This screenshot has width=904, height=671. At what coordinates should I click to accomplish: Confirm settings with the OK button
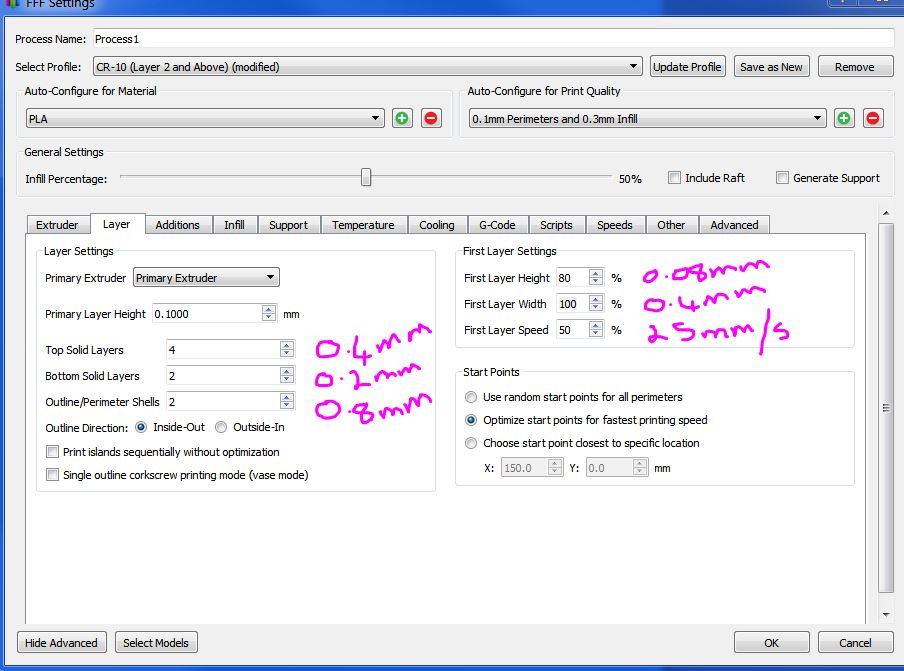(x=771, y=642)
